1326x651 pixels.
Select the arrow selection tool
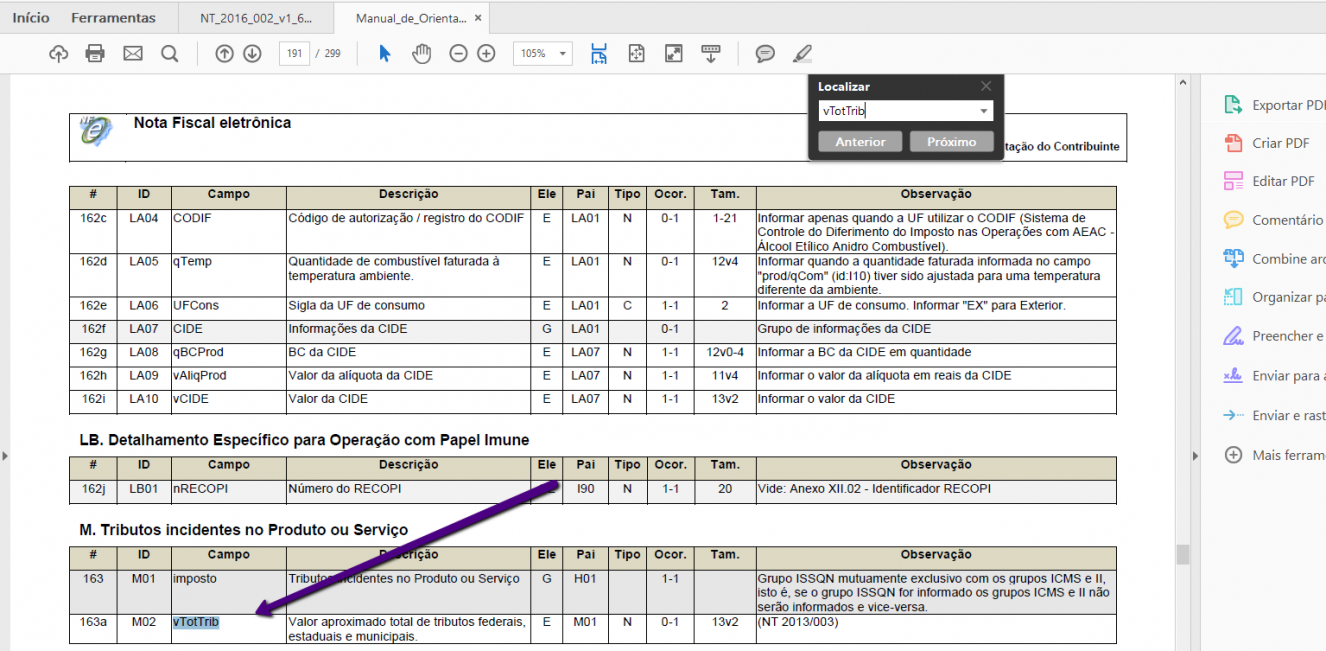point(385,54)
